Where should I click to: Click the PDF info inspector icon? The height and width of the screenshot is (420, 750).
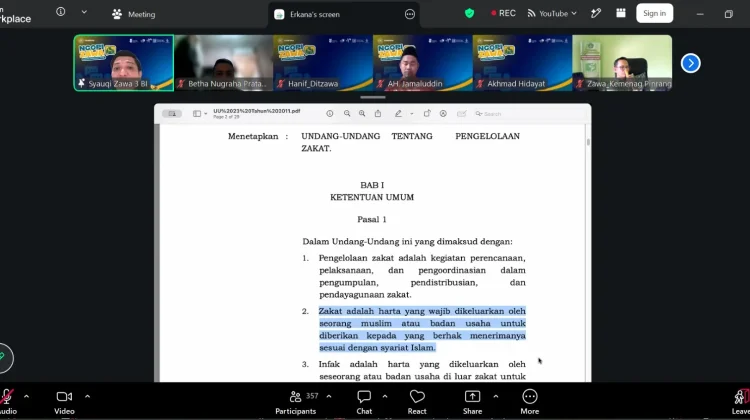(x=330, y=114)
